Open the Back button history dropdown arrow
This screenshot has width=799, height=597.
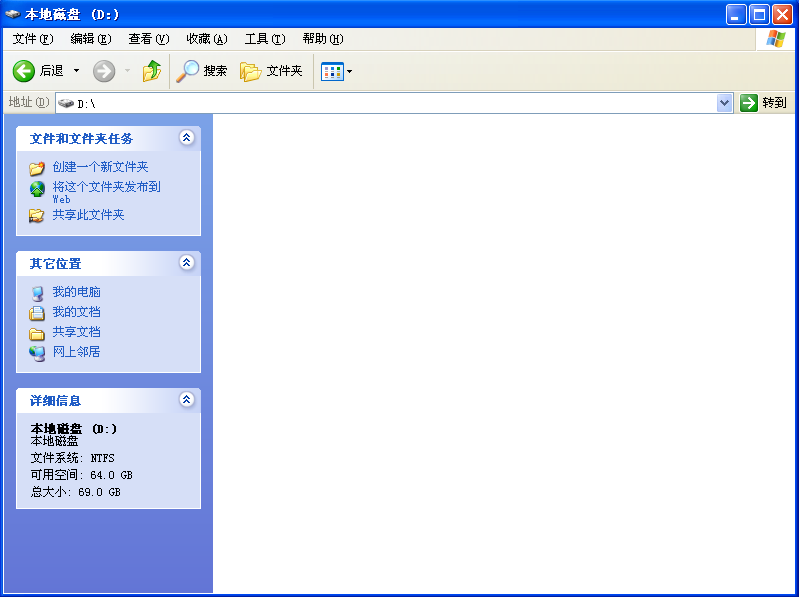[x=76, y=71]
